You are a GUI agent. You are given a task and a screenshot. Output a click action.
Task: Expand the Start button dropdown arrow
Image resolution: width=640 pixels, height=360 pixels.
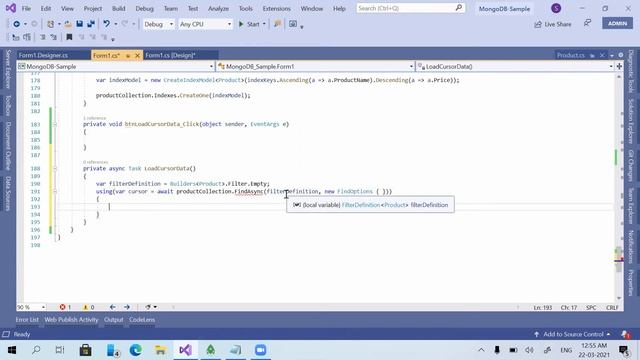coord(264,24)
